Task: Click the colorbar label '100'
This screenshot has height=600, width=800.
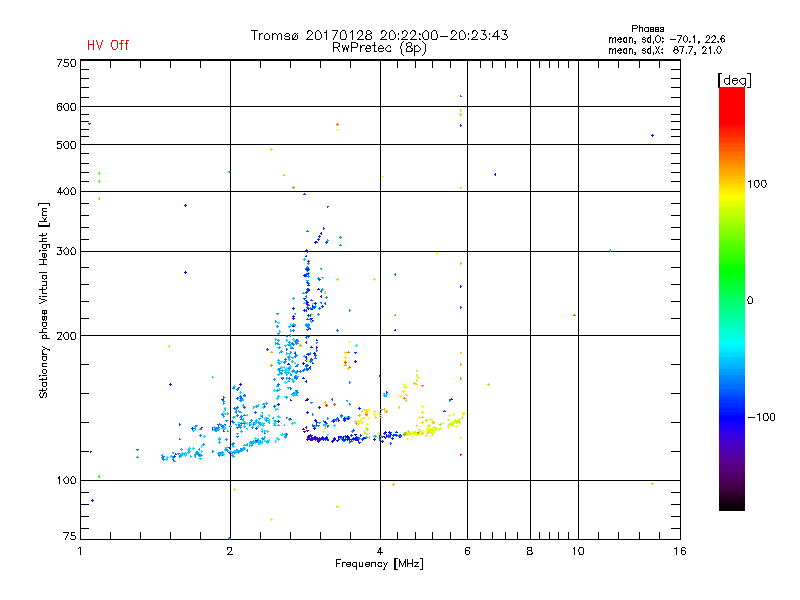Action: tap(757, 184)
